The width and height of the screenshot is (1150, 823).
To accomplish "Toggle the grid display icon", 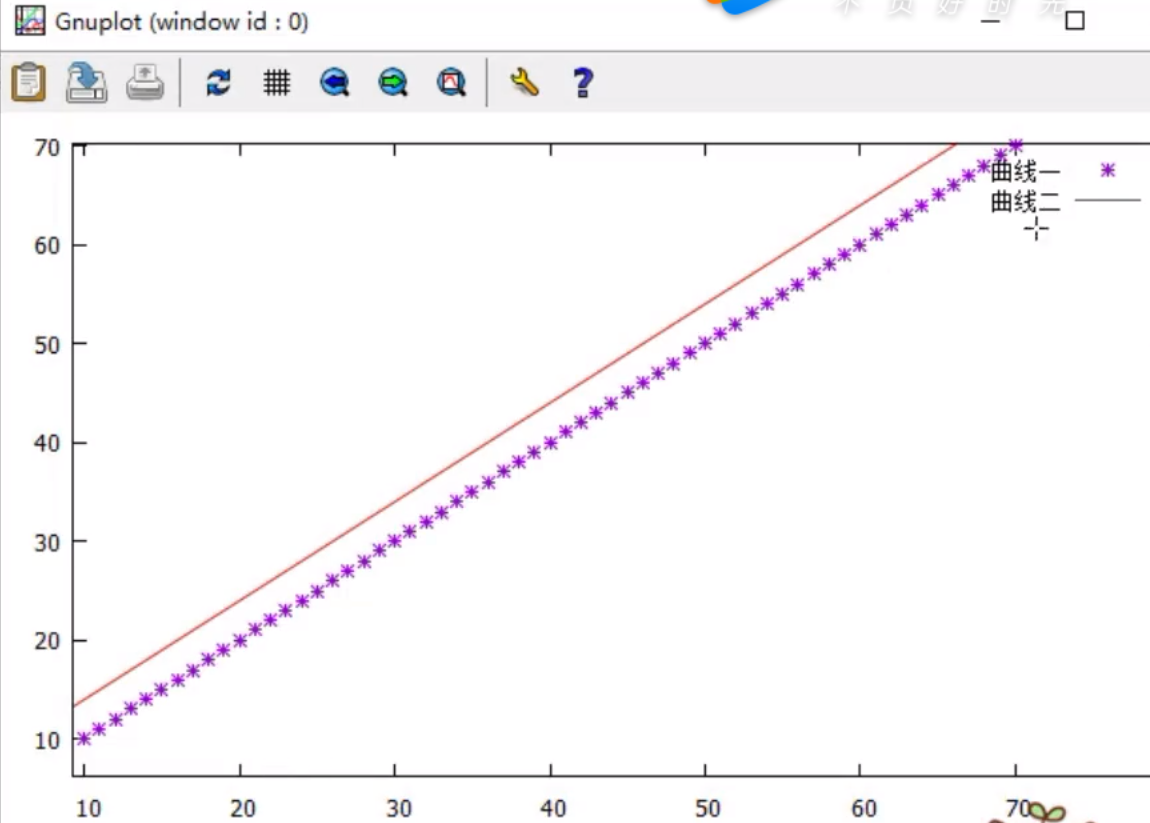I will click(276, 82).
